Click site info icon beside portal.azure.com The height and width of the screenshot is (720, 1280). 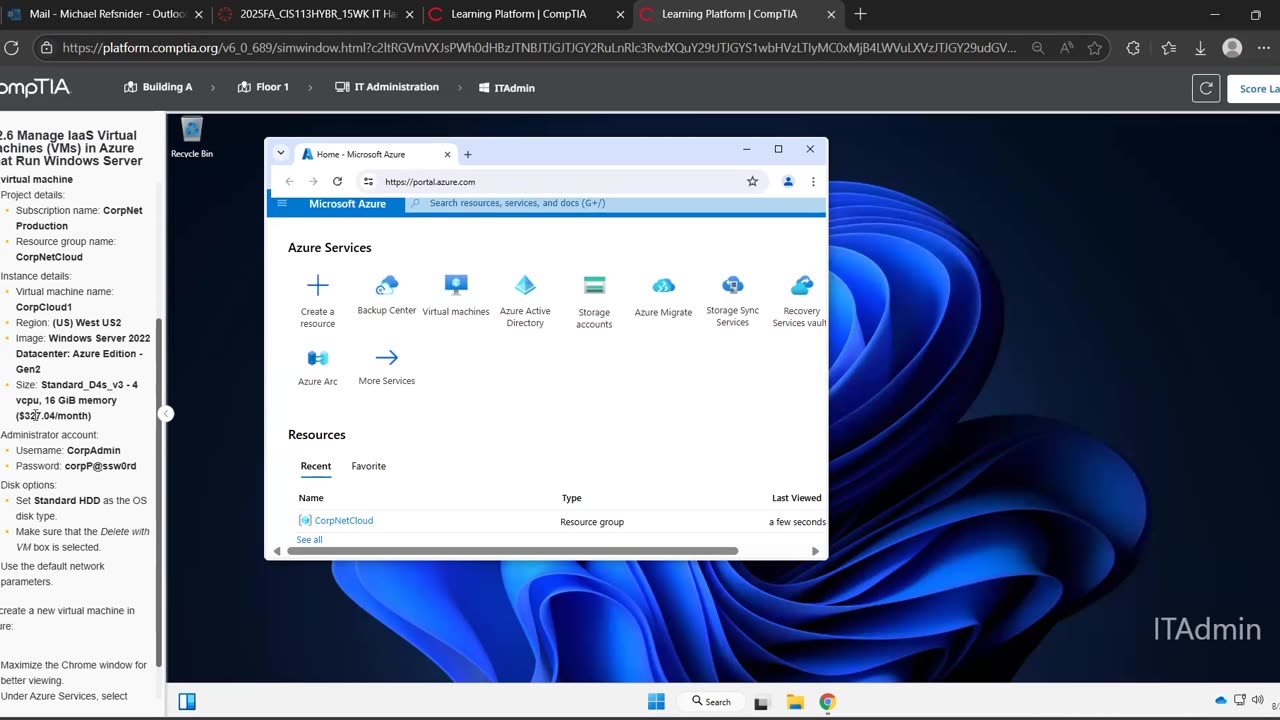pyautogui.click(x=368, y=181)
